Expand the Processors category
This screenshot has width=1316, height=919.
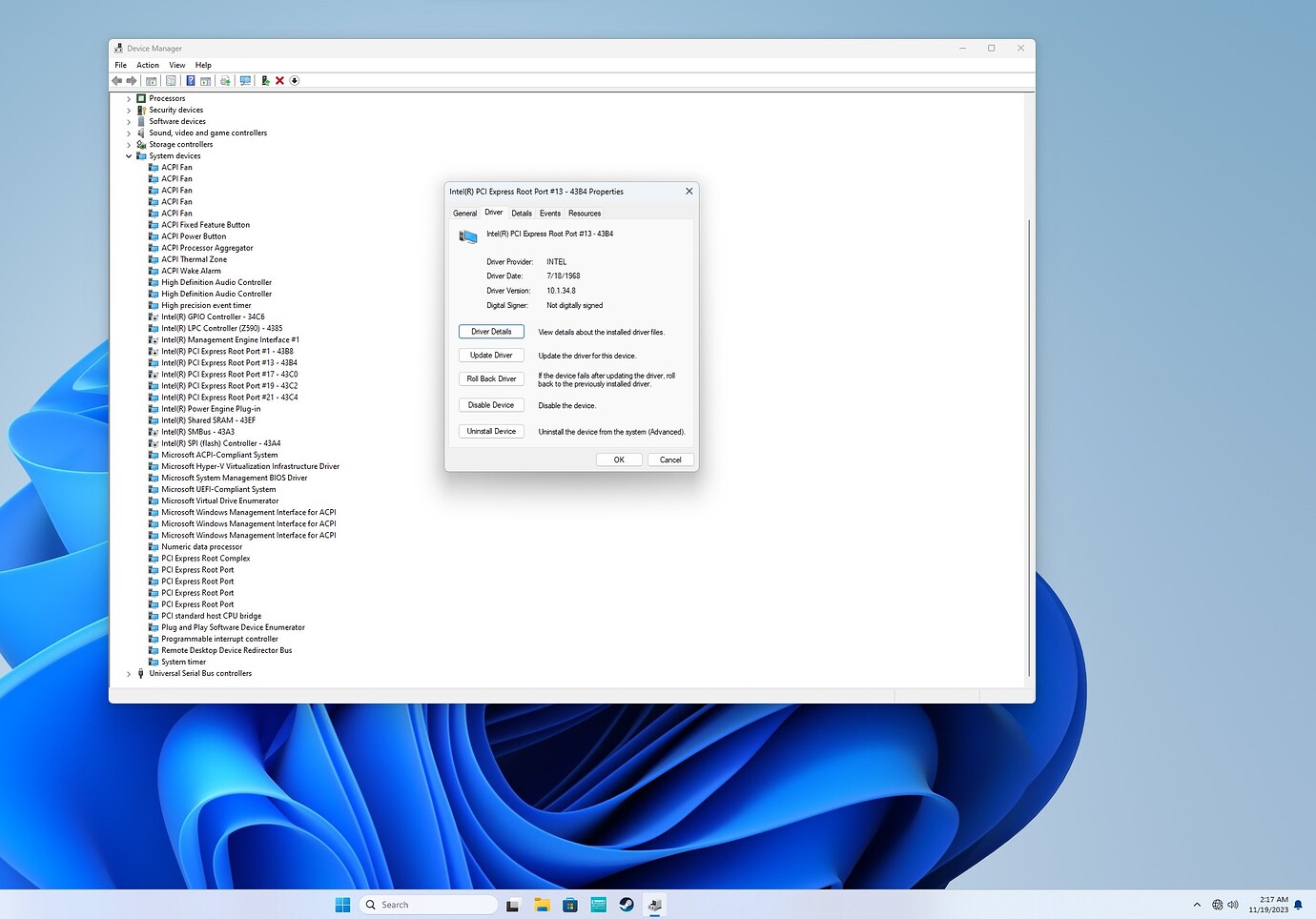pyautogui.click(x=129, y=97)
